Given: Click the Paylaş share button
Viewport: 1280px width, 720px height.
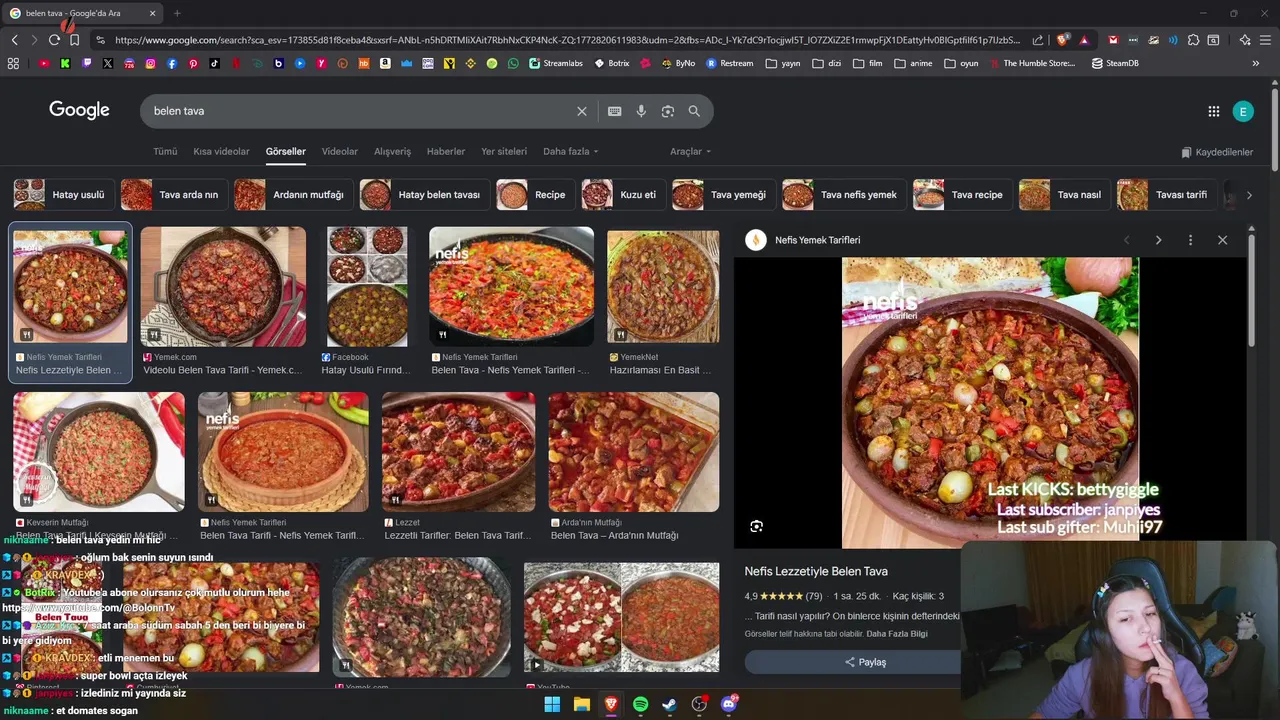Looking at the screenshot, I should click(865, 662).
